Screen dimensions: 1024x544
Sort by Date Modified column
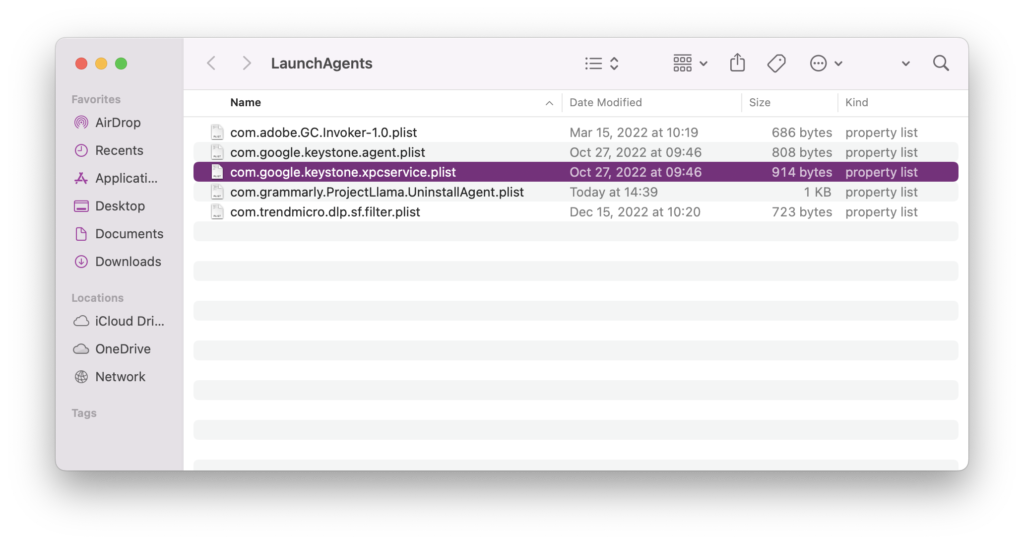click(606, 102)
